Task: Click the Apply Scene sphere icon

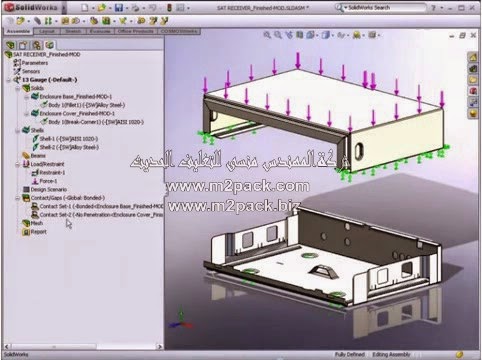Action: coord(357,35)
